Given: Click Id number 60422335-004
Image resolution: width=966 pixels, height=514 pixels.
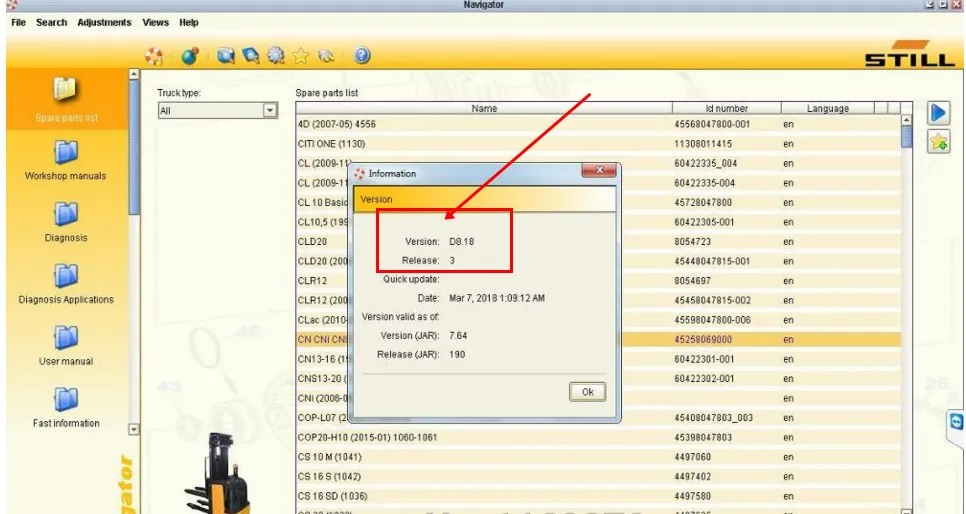Looking at the screenshot, I should pos(705,183).
